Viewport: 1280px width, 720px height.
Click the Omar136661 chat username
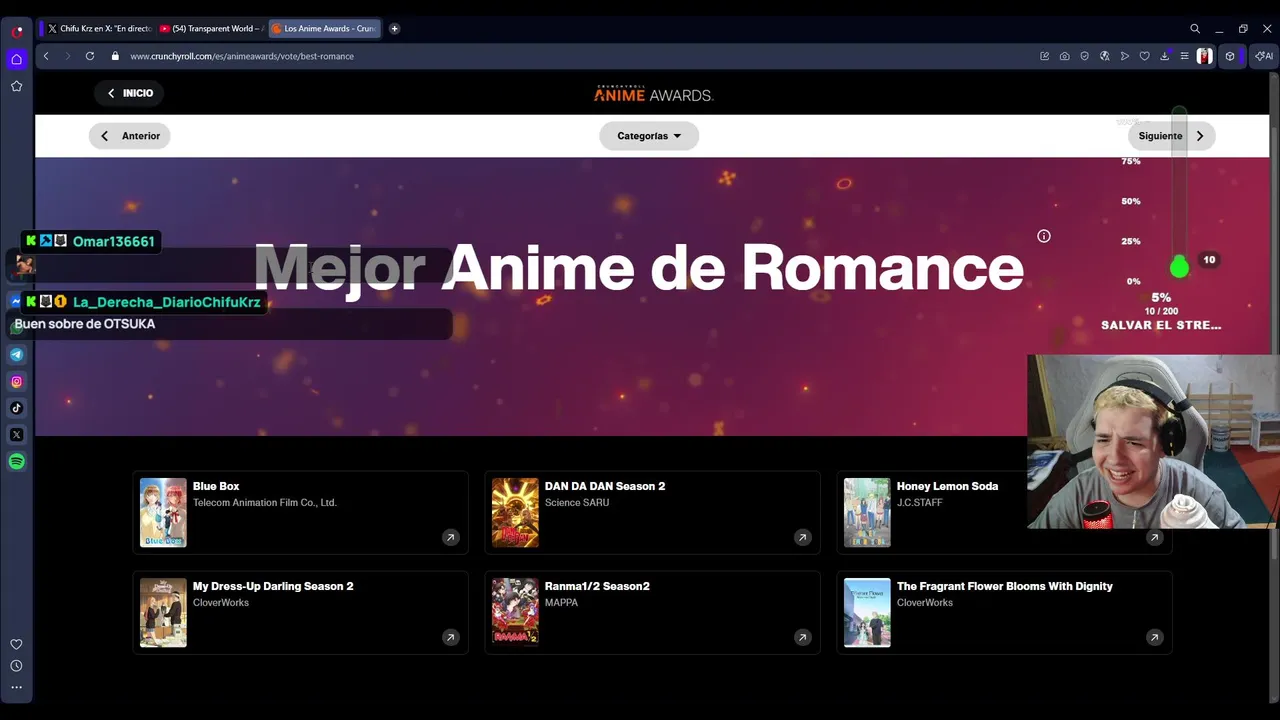point(114,241)
